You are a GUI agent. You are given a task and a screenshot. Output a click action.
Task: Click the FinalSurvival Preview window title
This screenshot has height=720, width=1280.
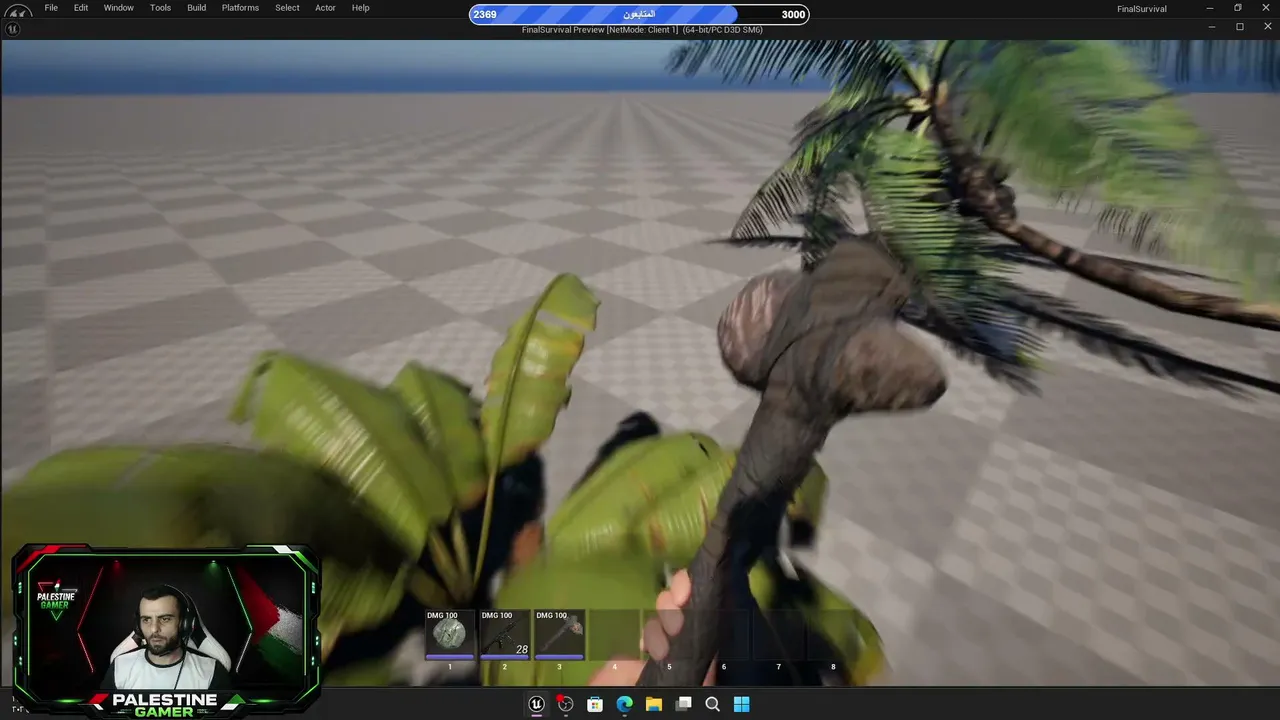pyautogui.click(x=642, y=30)
